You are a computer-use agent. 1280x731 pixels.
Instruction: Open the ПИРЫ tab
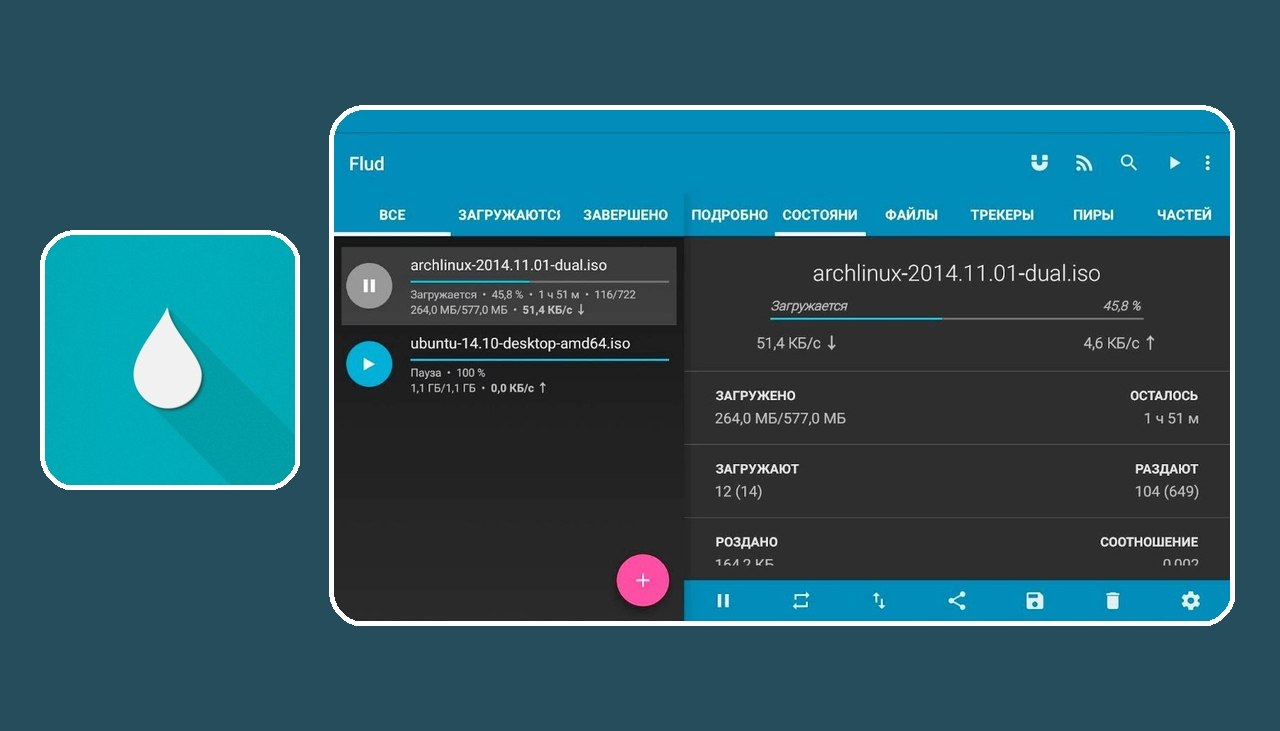[x=1093, y=215]
